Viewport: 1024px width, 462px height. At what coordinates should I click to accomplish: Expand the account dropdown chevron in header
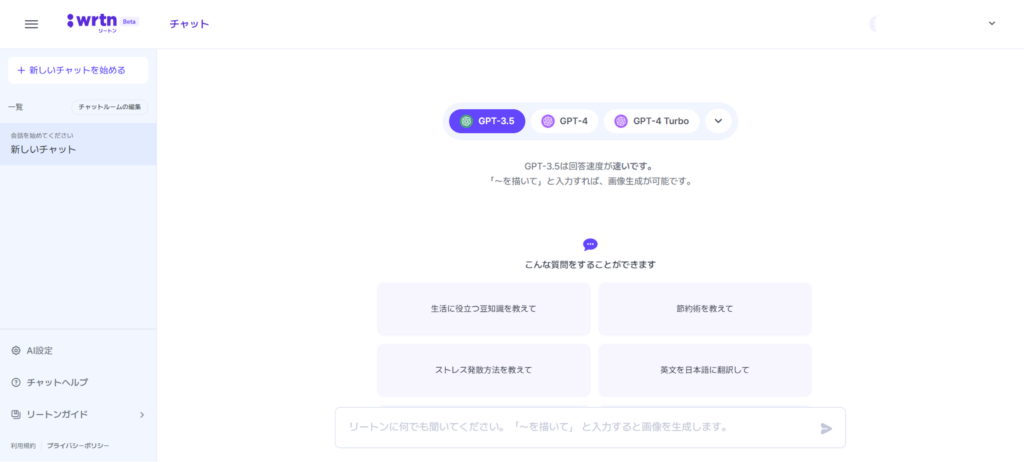click(992, 24)
